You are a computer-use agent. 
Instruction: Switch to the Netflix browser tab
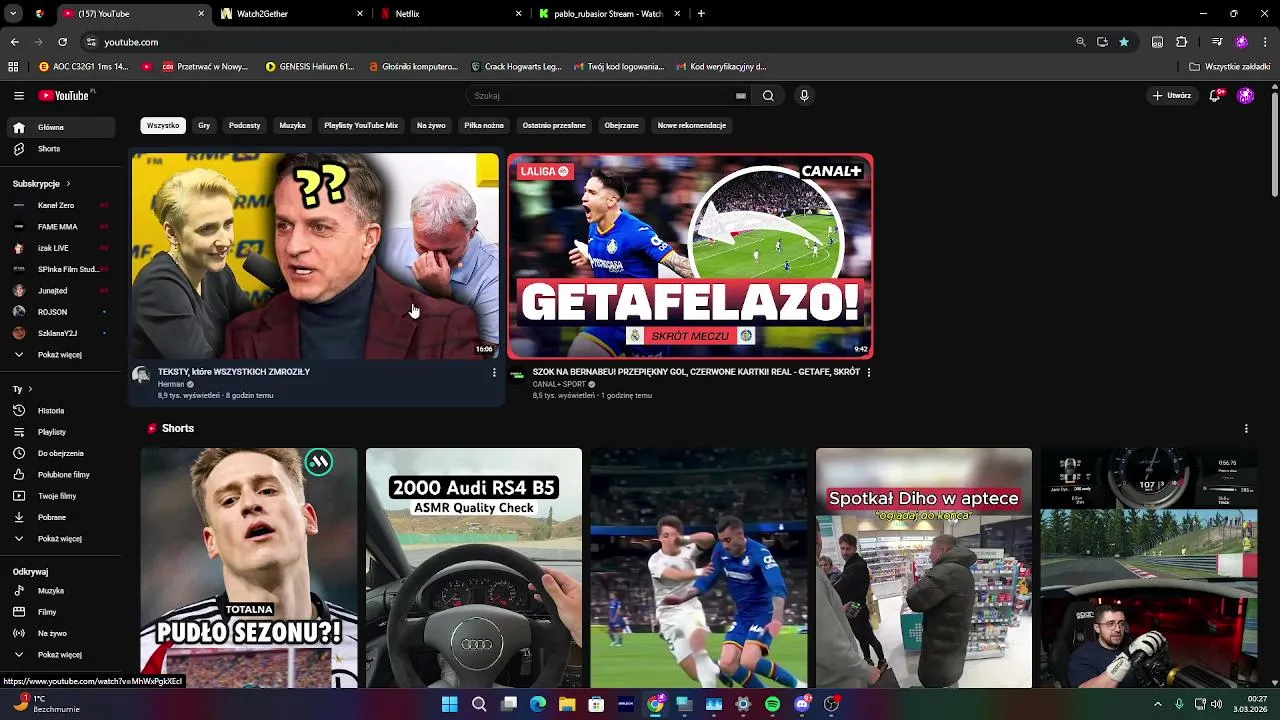tap(452, 14)
